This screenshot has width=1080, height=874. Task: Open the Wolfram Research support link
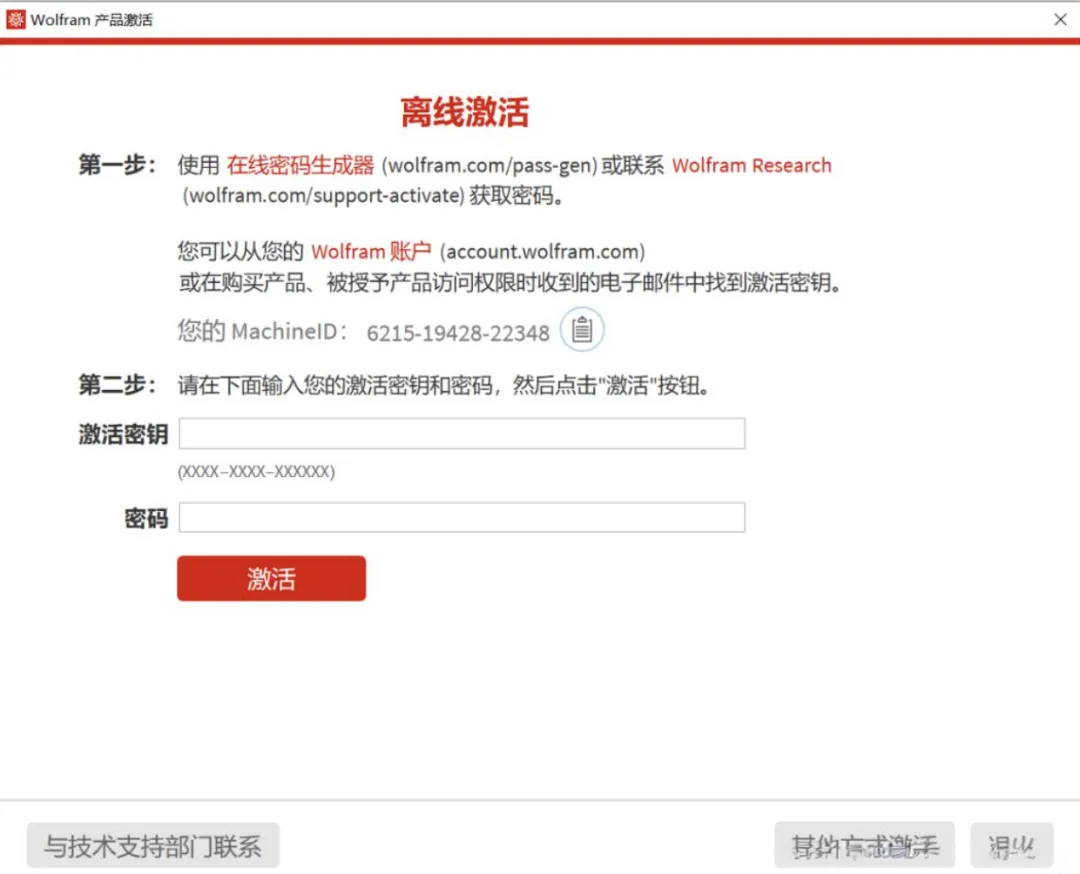coord(751,165)
